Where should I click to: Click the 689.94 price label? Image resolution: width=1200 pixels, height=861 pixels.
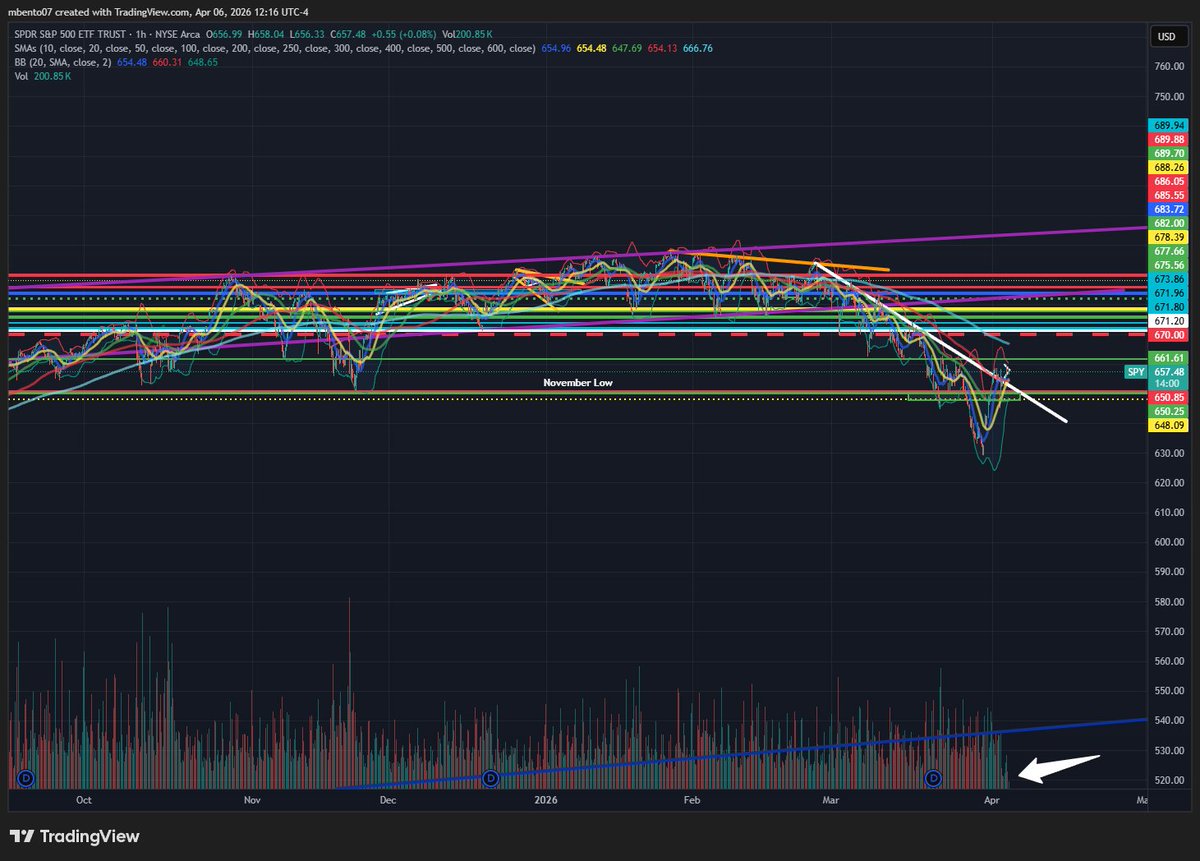click(x=1169, y=125)
